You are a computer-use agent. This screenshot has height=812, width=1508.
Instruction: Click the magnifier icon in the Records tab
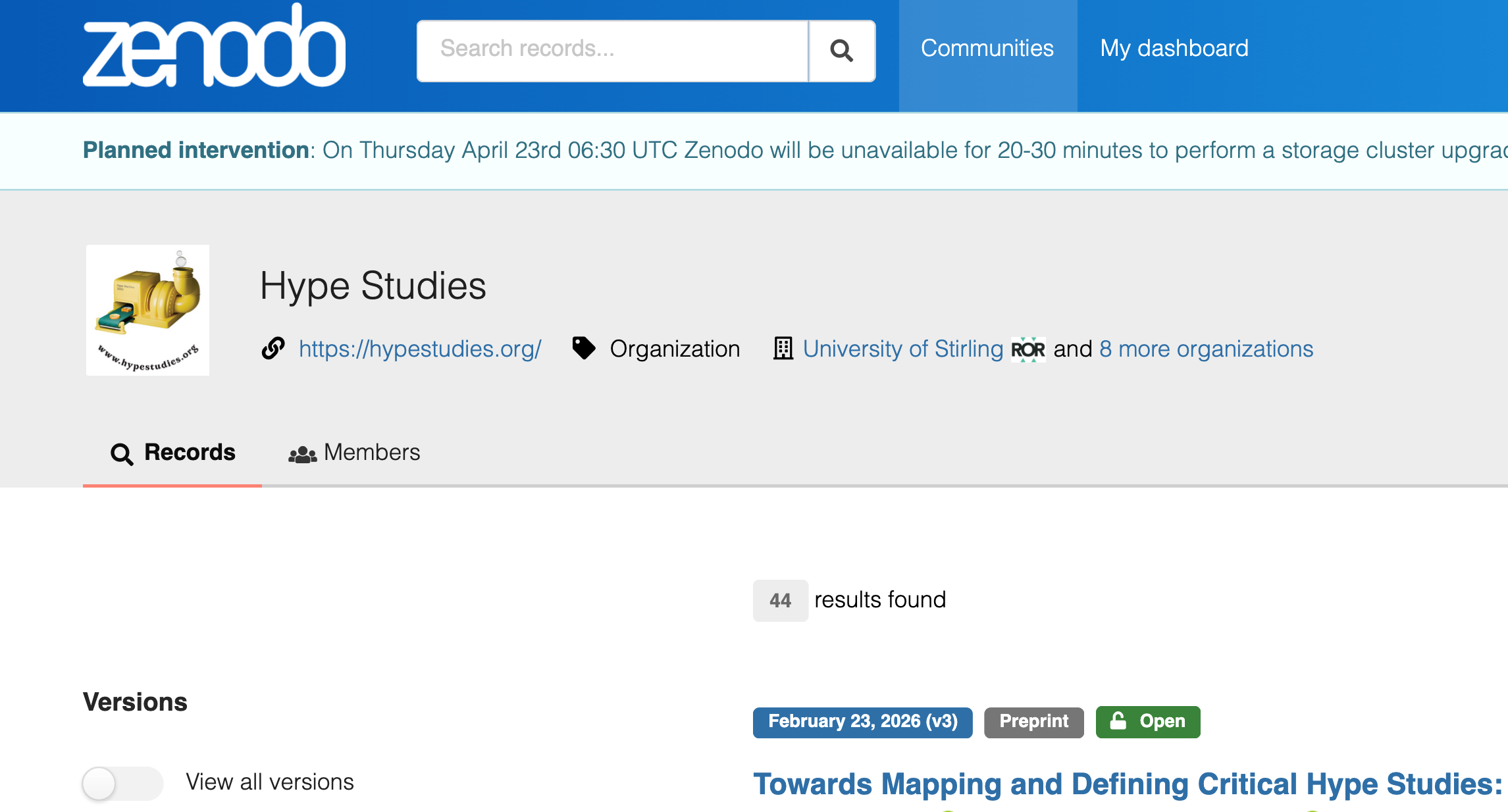coord(122,454)
